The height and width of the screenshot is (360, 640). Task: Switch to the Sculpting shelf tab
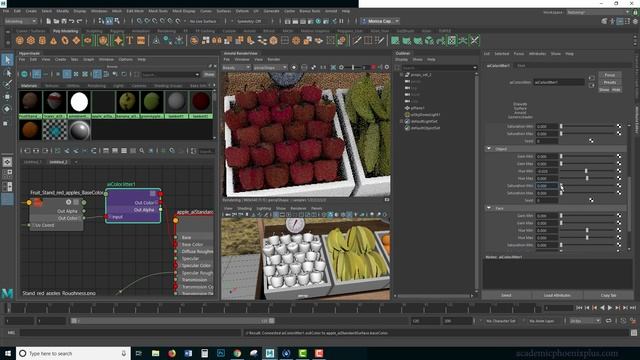(x=94, y=31)
